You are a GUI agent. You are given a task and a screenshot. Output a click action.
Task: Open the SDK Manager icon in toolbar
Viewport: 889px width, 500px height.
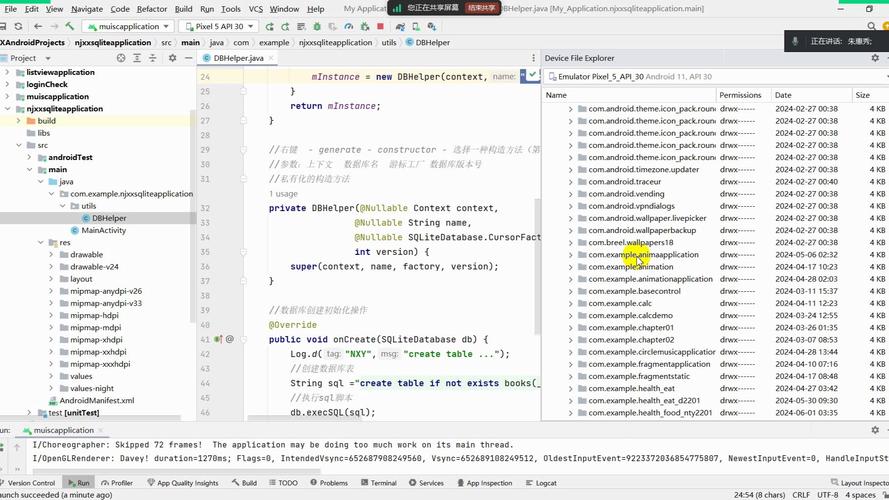[x=432, y=26]
